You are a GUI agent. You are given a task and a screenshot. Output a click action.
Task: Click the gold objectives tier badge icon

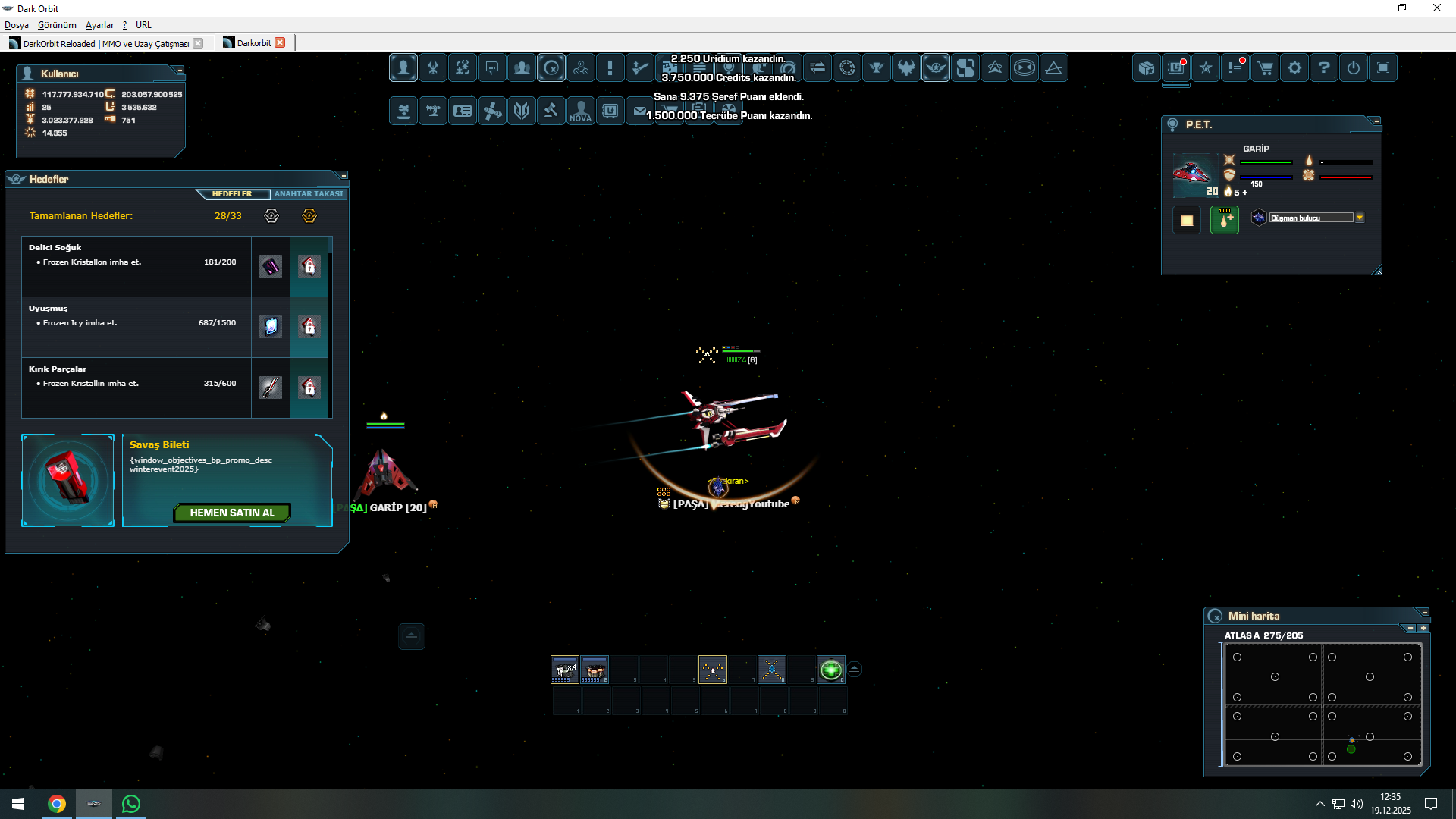pyautogui.click(x=309, y=216)
